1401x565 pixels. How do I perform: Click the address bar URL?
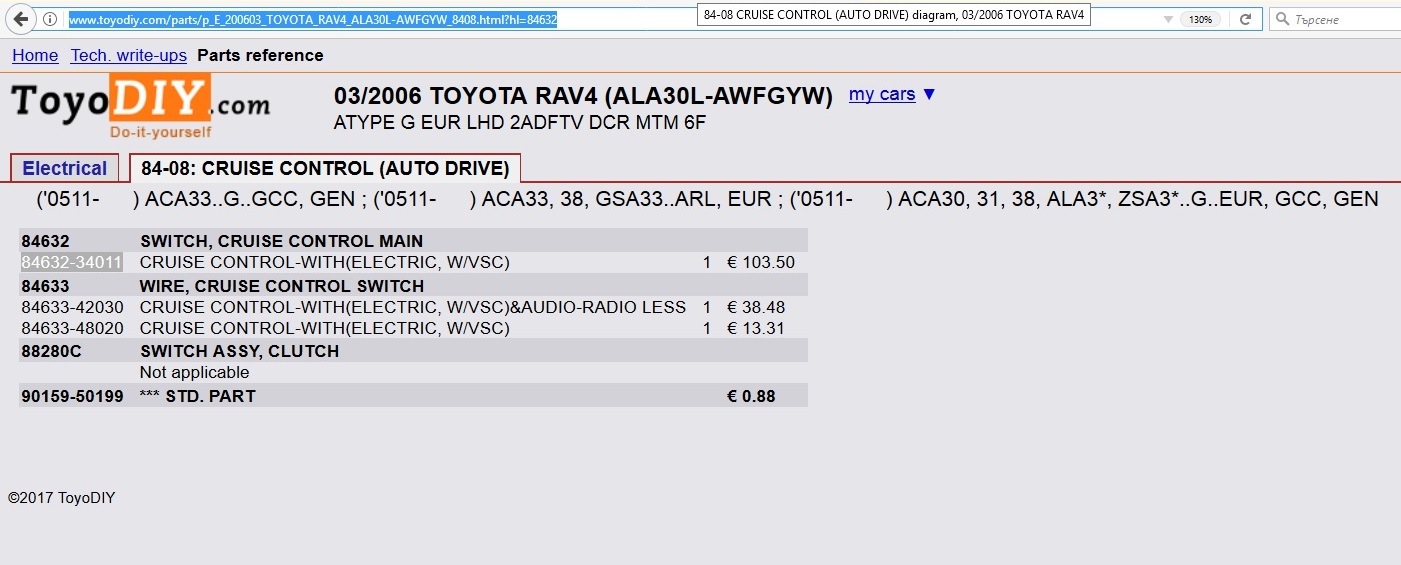[x=312, y=19]
